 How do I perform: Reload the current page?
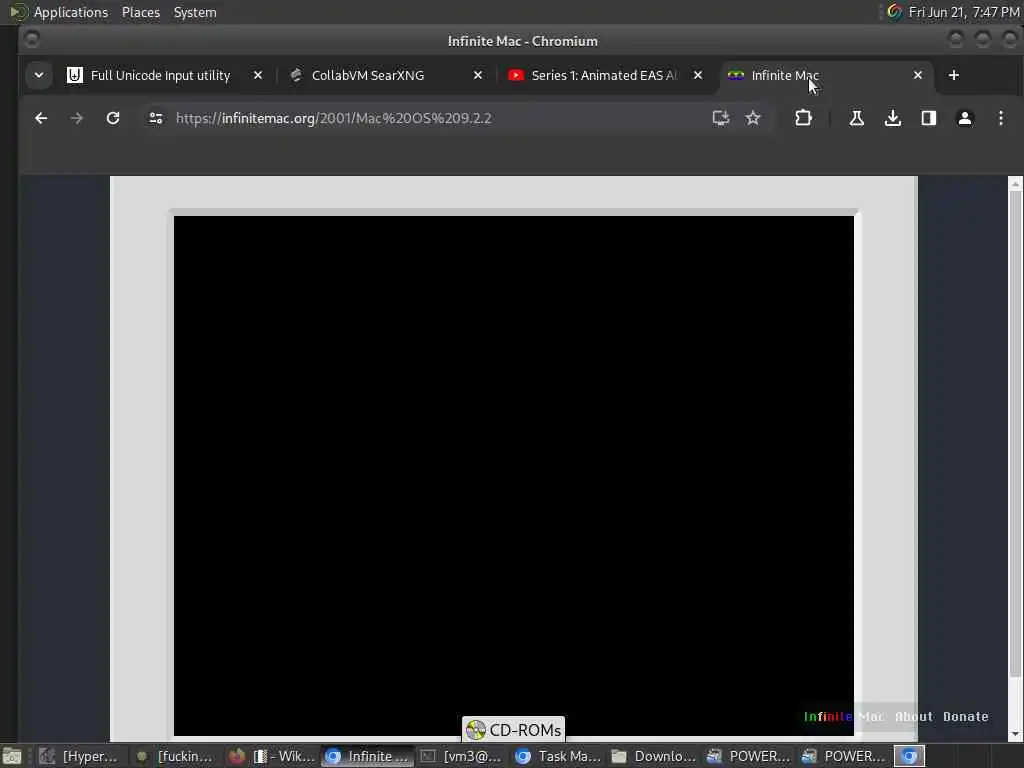coord(113,118)
